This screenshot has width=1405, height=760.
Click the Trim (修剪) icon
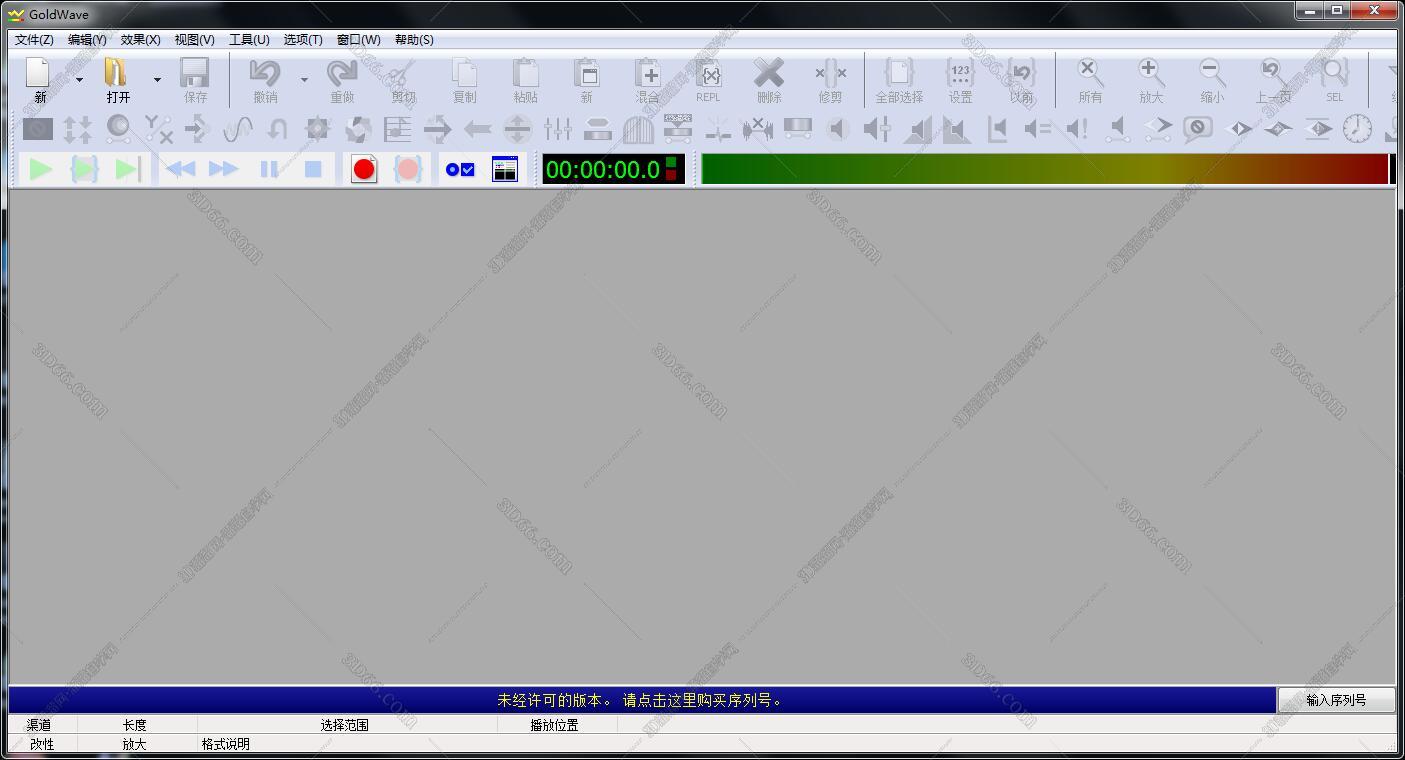click(830, 72)
